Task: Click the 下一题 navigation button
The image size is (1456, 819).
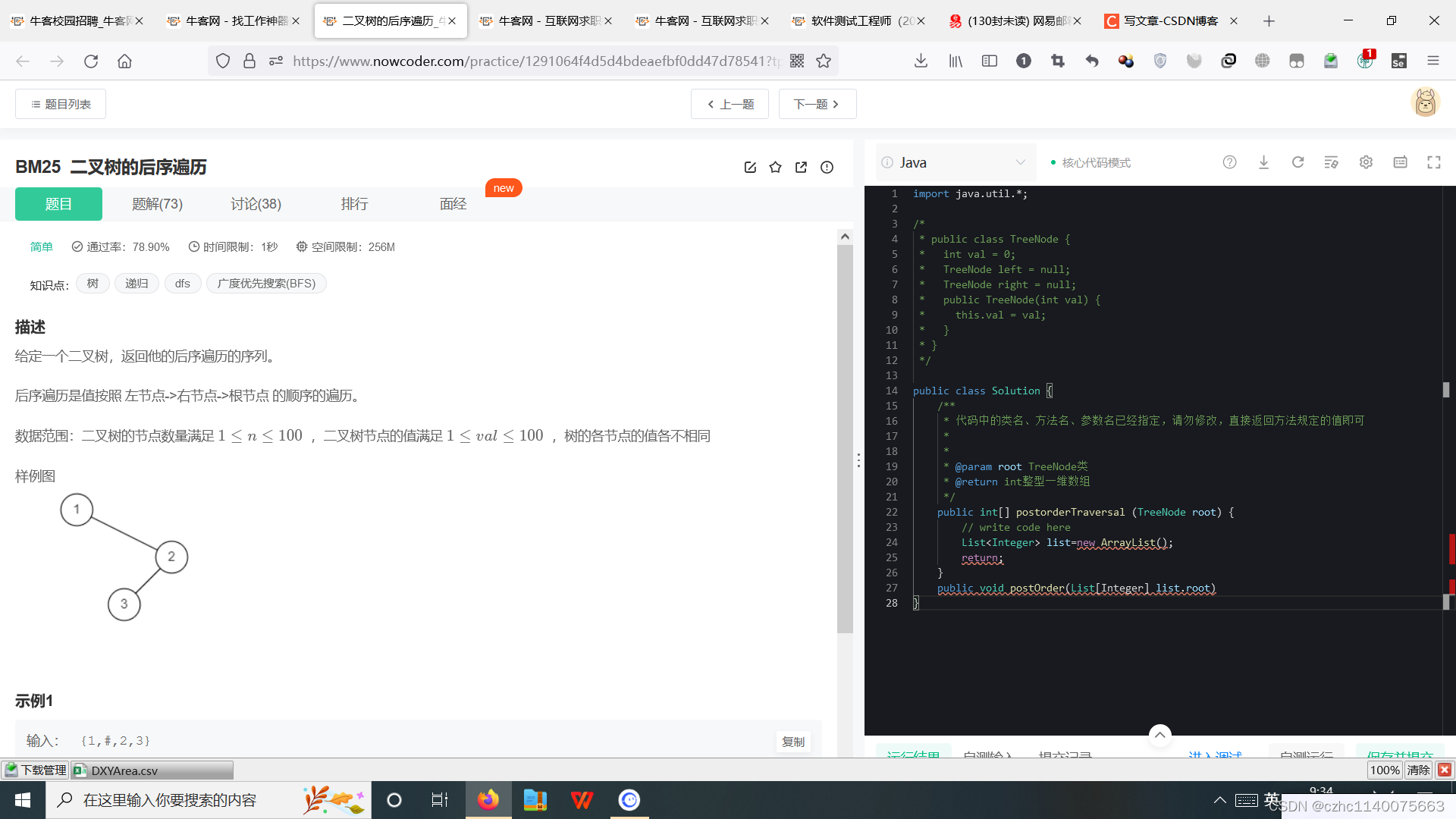Action: tap(815, 104)
